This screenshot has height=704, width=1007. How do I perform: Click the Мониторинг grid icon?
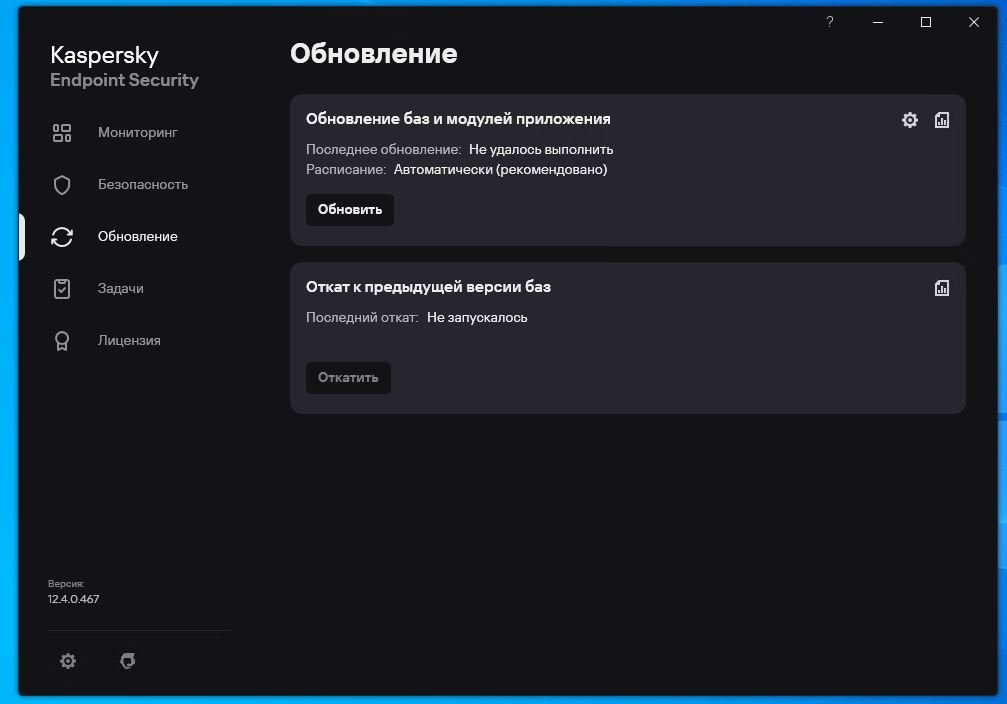click(62, 133)
